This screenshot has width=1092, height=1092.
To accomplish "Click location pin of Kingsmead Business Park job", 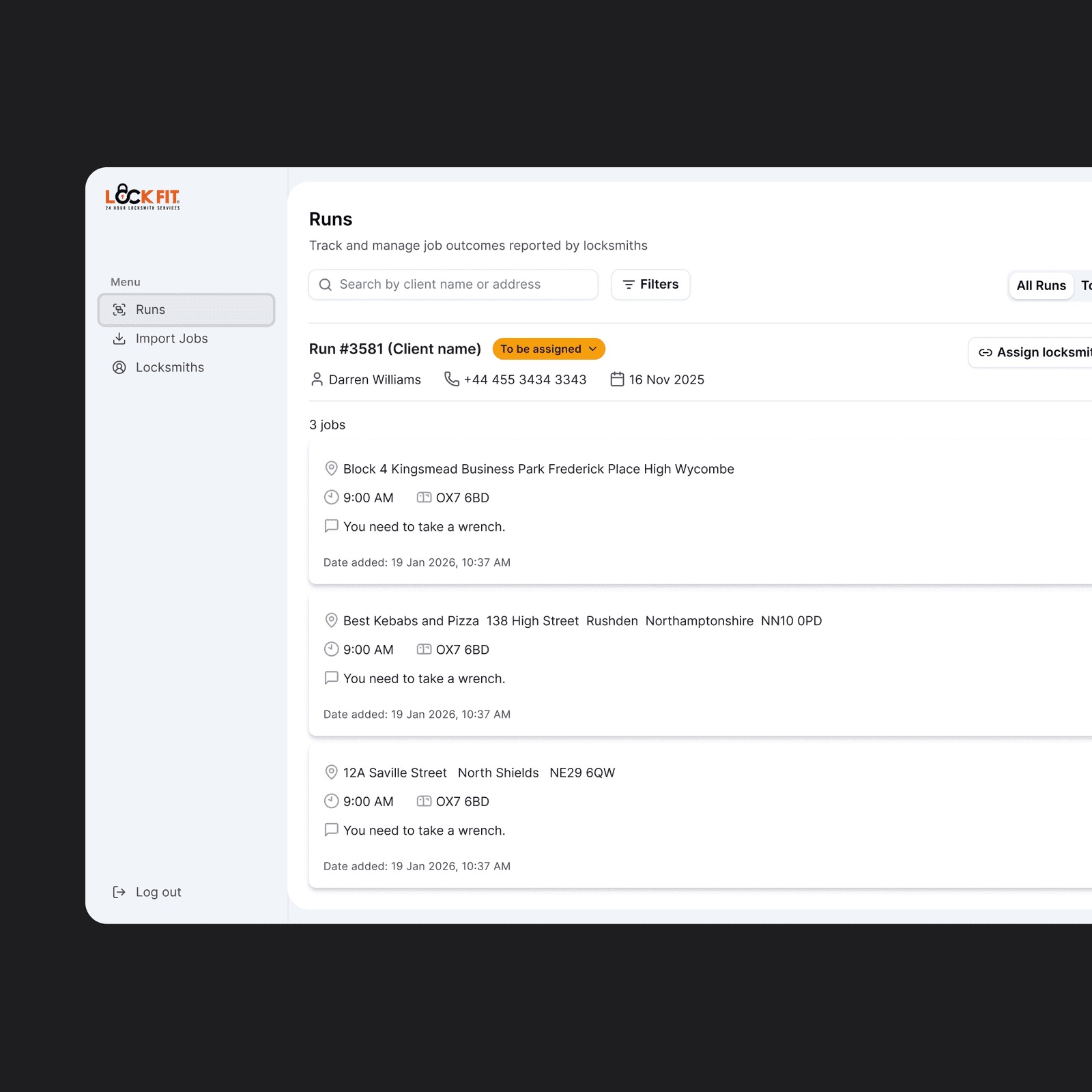I will 331,469.
